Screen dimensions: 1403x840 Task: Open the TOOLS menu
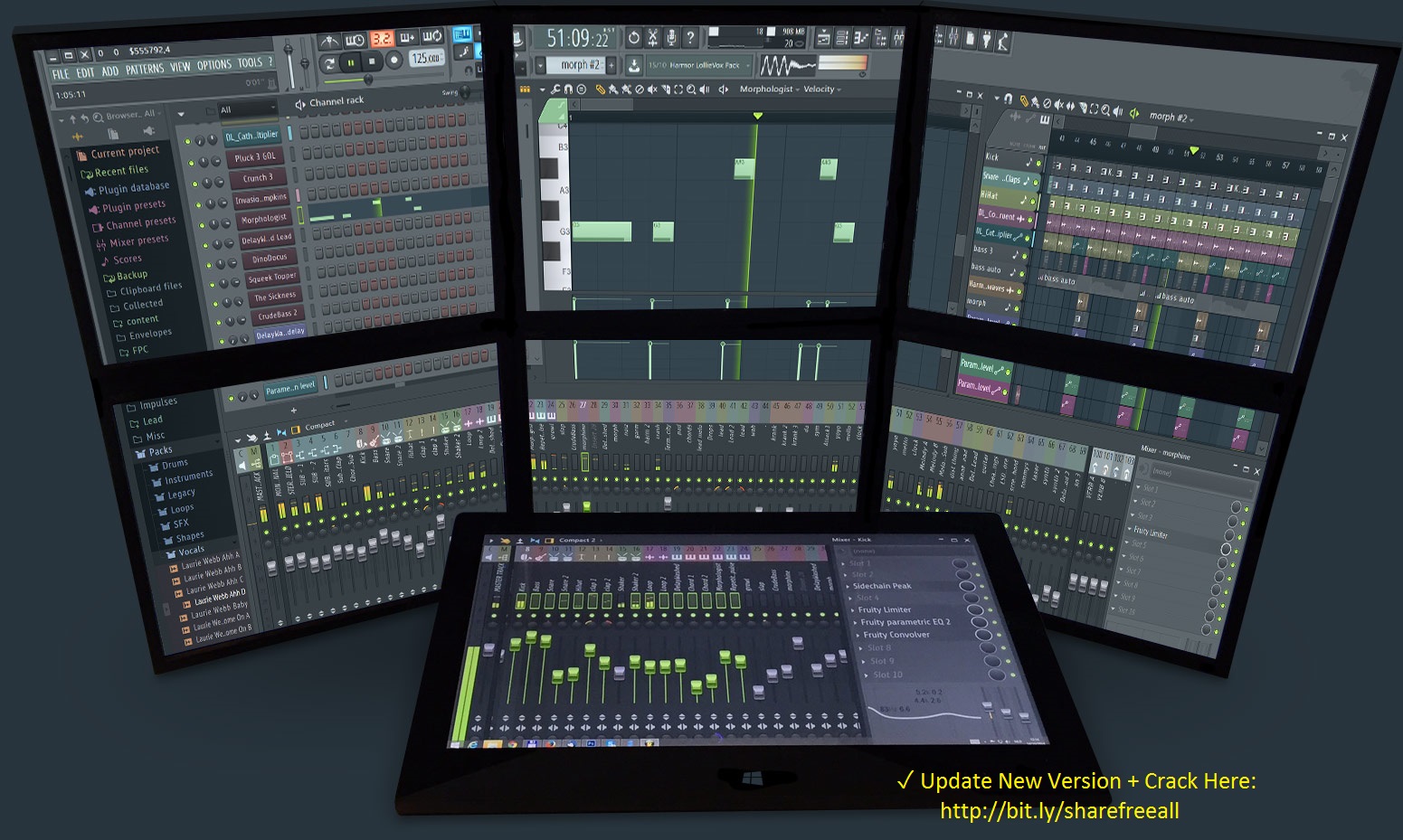pyautogui.click(x=250, y=62)
